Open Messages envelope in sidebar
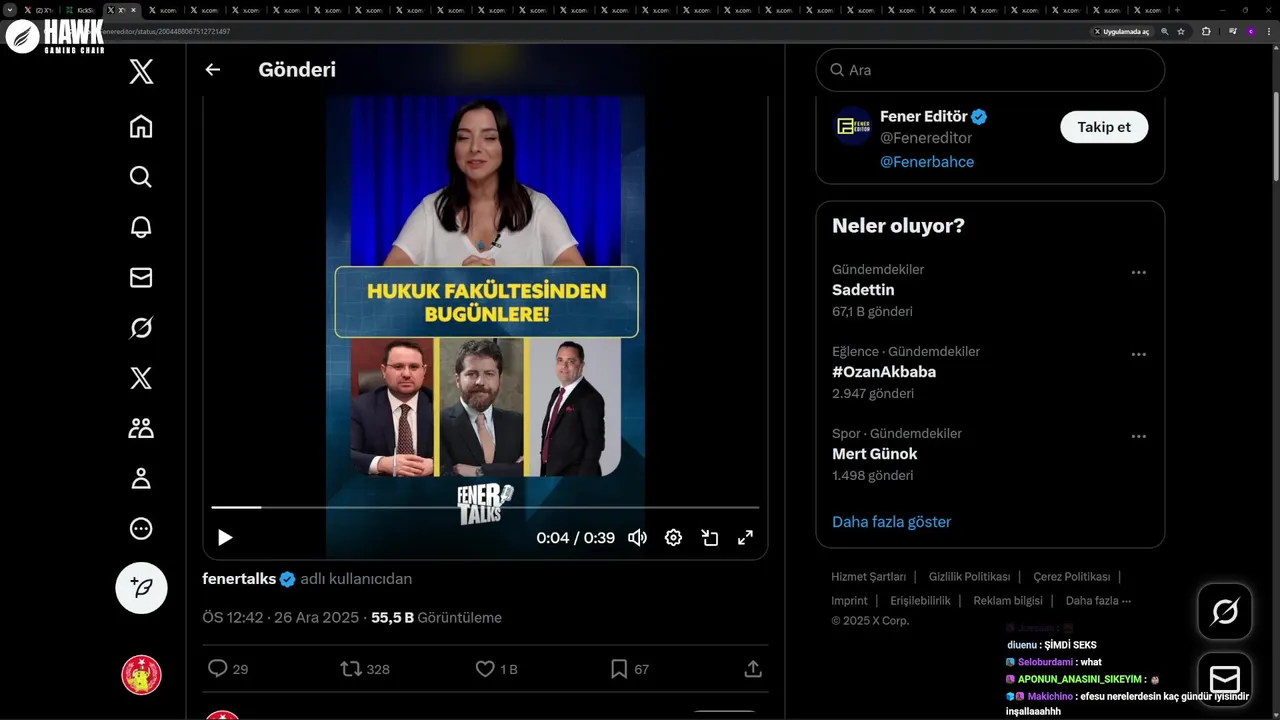 point(141,277)
